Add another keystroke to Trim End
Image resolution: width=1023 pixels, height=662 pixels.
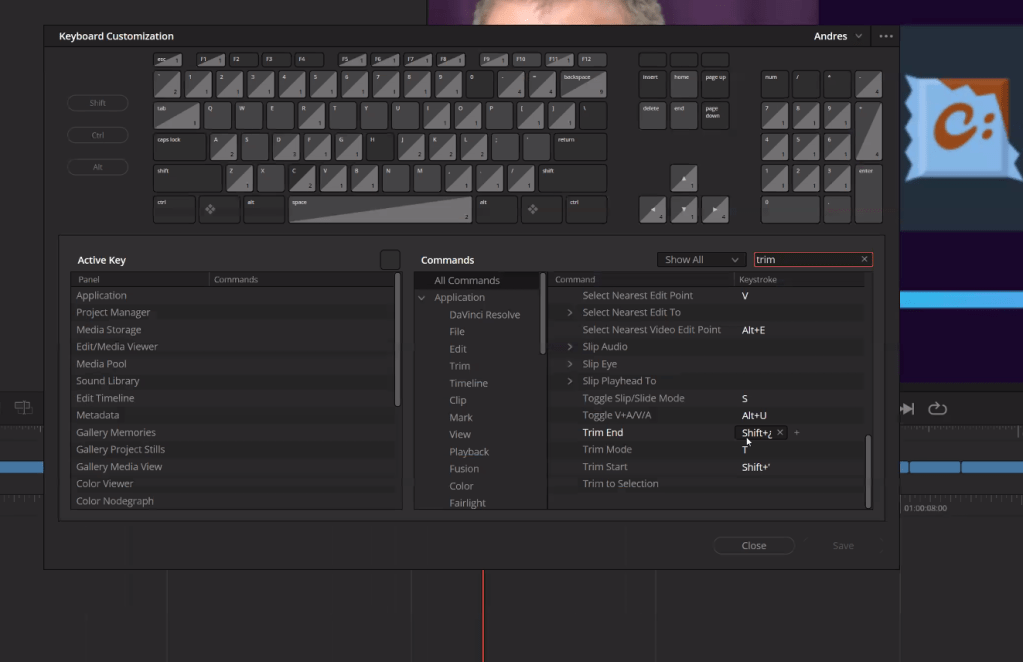(797, 432)
